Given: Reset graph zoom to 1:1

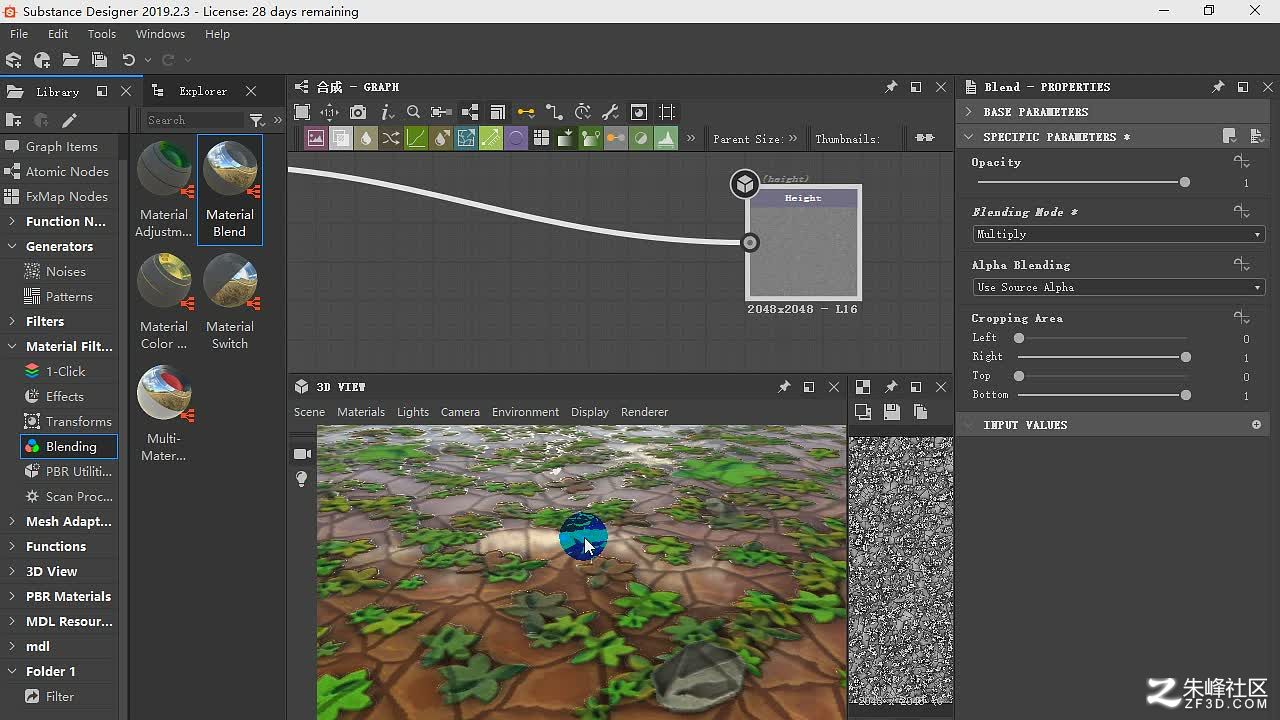Looking at the screenshot, I should 329,112.
